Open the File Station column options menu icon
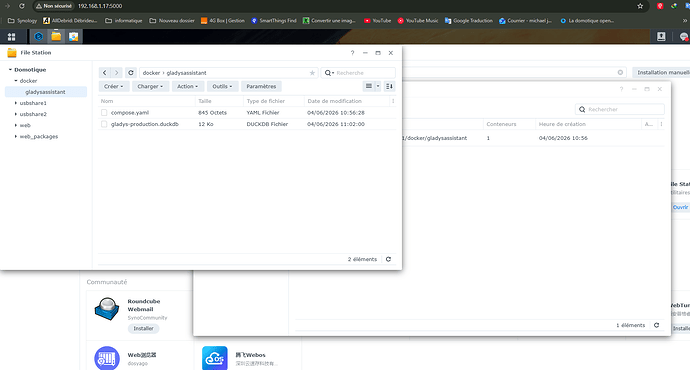The width and height of the screenshot is (690, 370). click(393, 101)
